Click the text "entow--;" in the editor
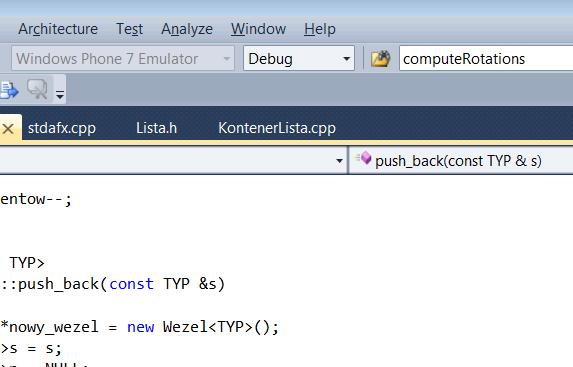Image resolution: width=573 pixels, height=367 pixels. click(36, 200)
